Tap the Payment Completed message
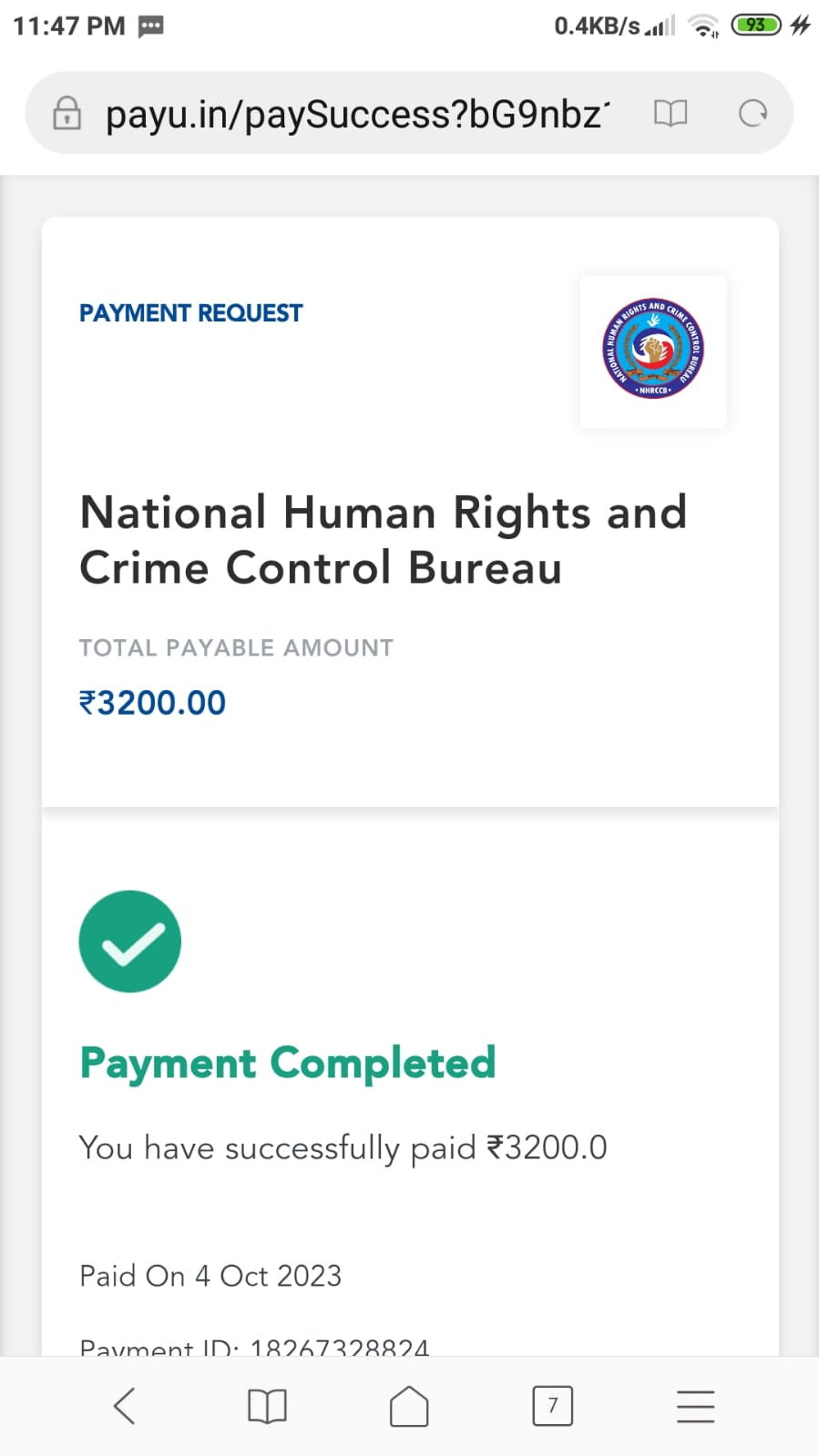819x1456 pixels. (x=288, y=1063)
